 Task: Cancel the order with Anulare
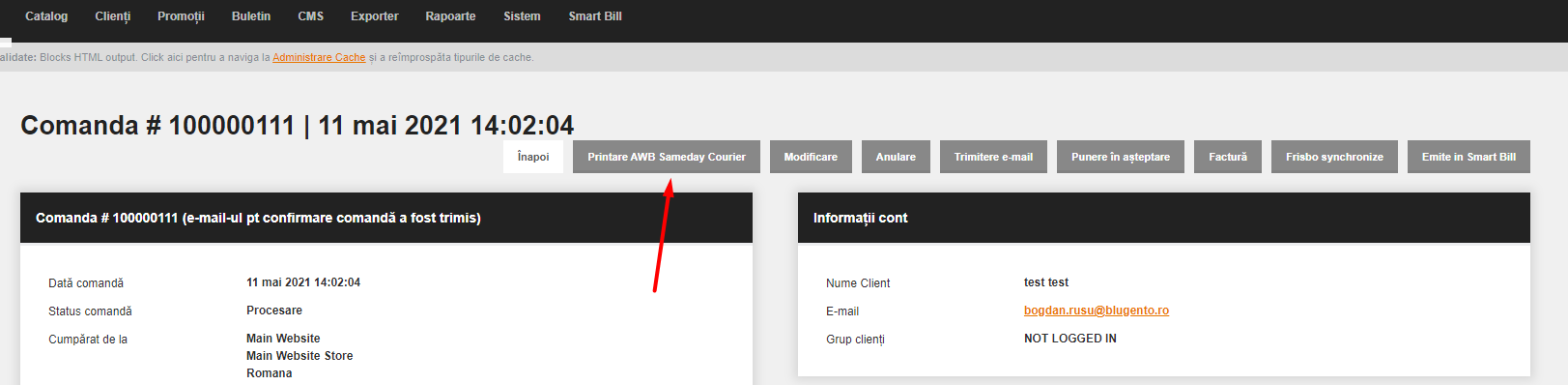coord(896,157)
